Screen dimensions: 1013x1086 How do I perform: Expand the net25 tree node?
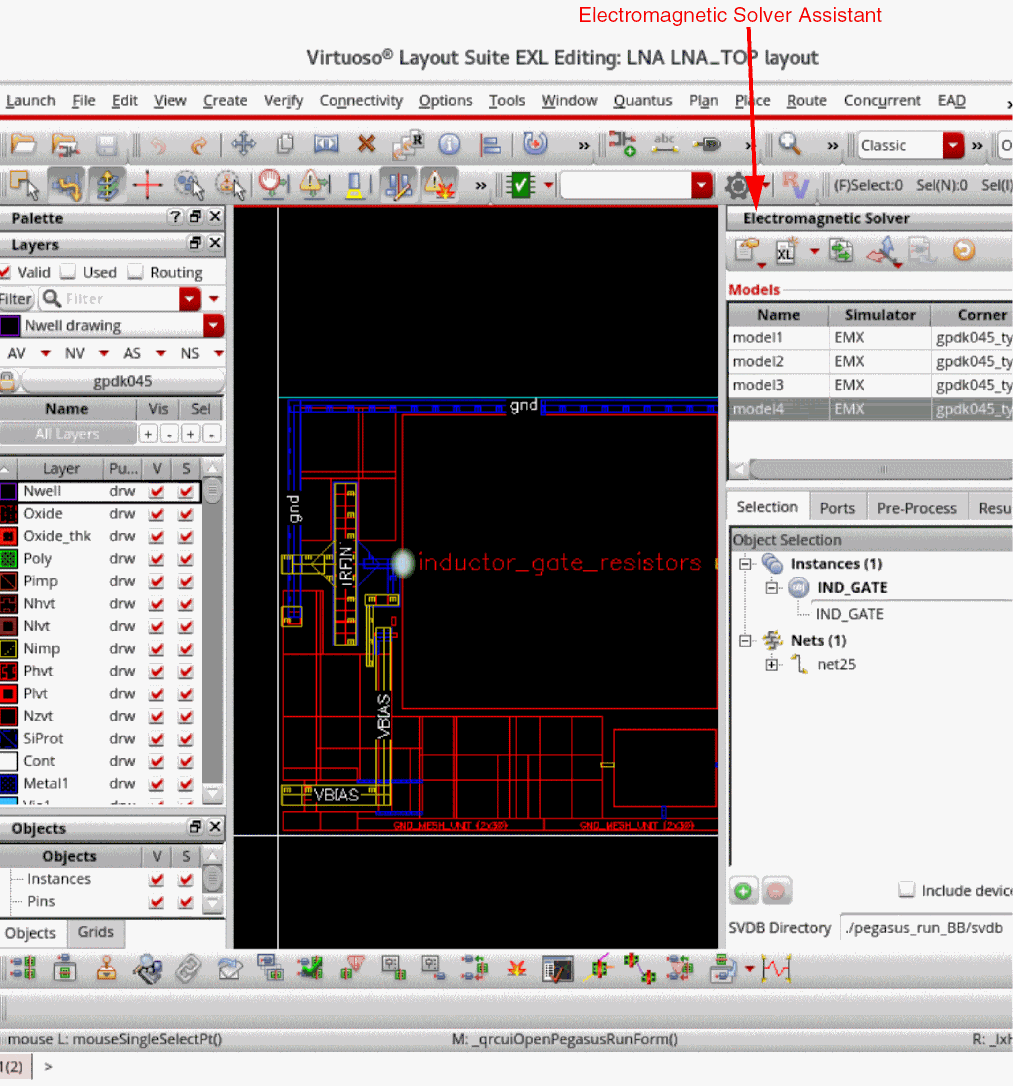tap(772, 665)
